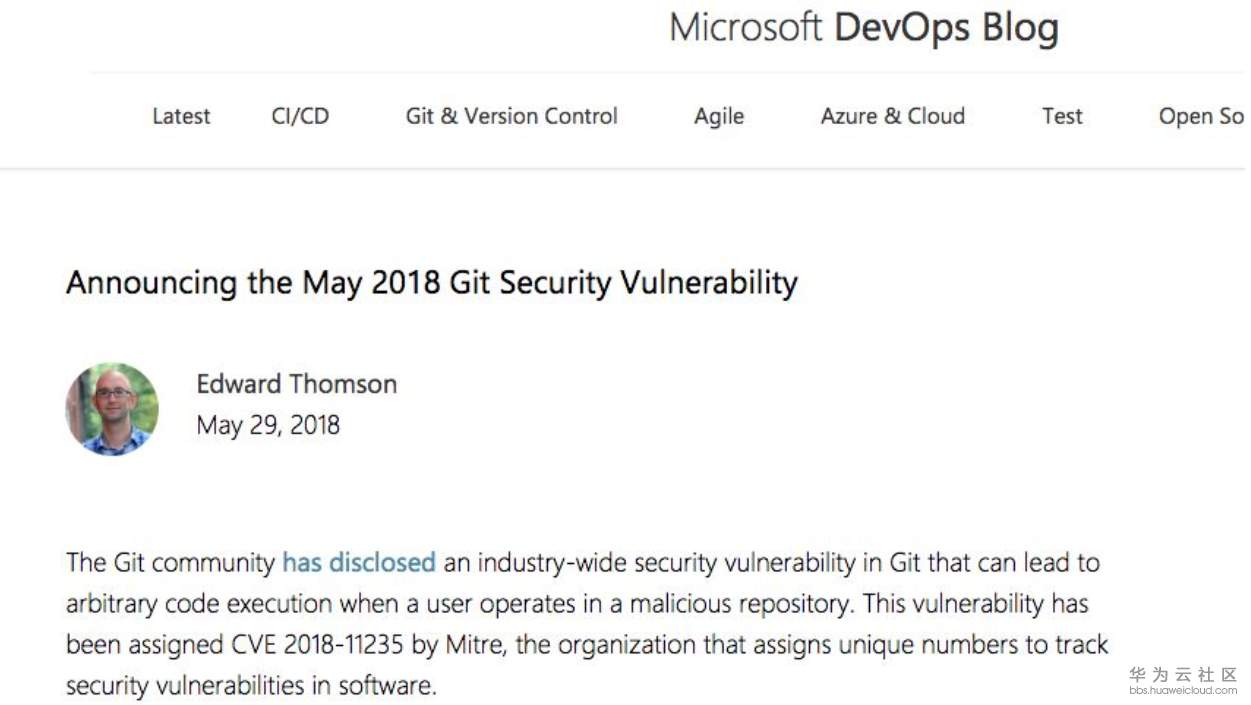The width and height of the screenshot is (1251, 705).
Task: Switch to the CI/CD section
Action: click(x=300, y=116)
